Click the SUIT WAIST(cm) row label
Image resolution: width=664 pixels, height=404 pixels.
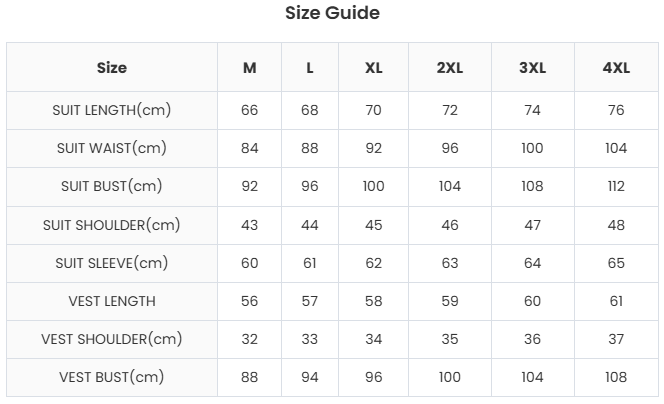[x=112, y=148]
